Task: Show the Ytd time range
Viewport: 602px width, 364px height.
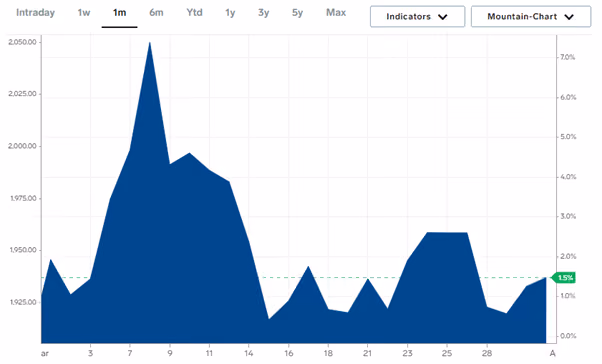Action: click(x=194, y=13)
